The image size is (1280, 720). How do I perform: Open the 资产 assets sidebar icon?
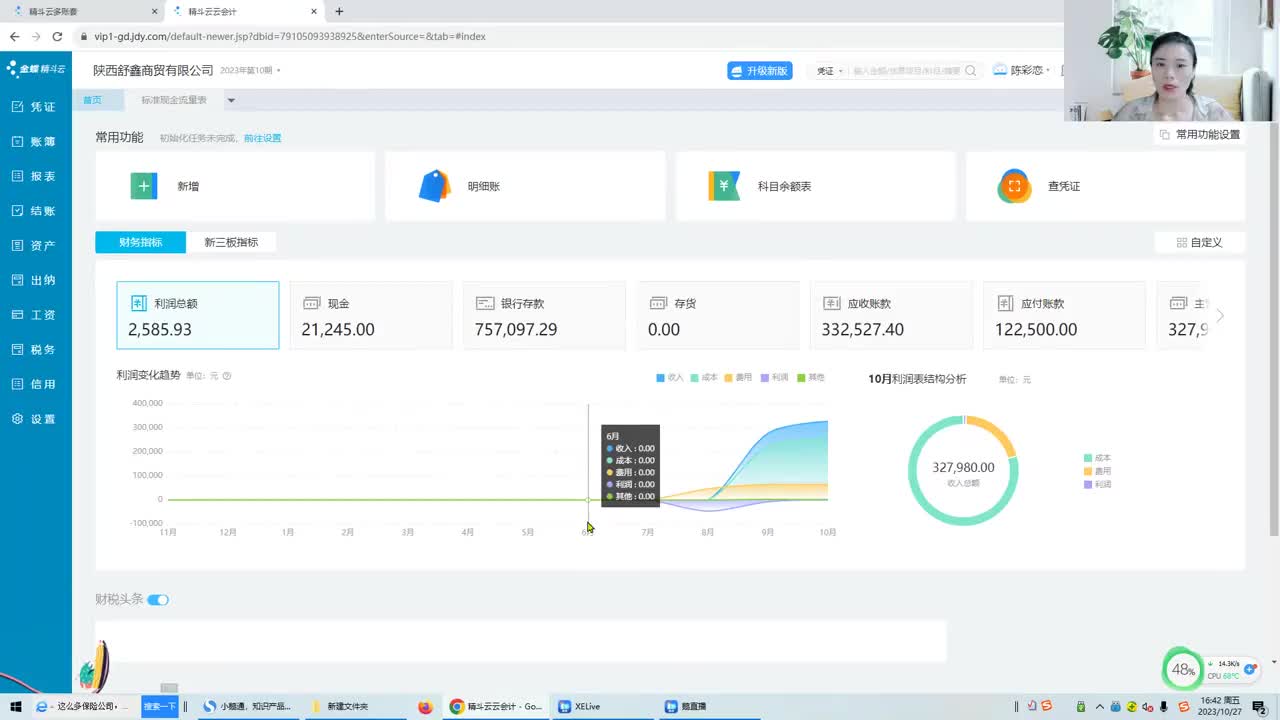click(x=17, y=245)
